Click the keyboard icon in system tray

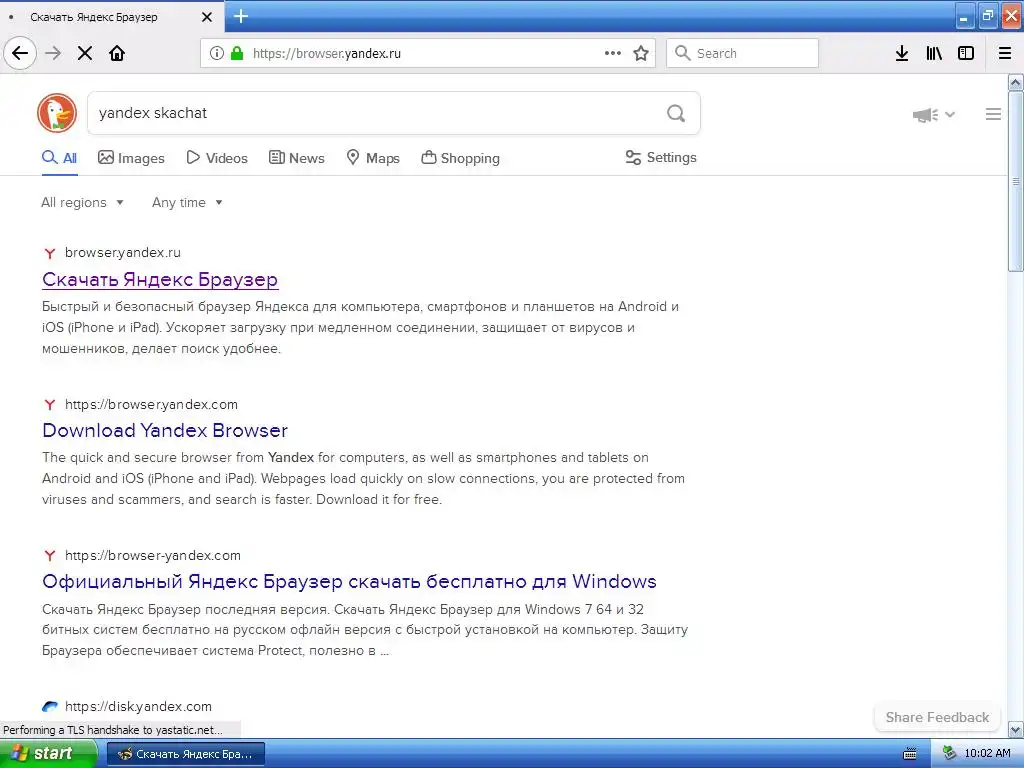pyautogui.click(x=909, y=754)
